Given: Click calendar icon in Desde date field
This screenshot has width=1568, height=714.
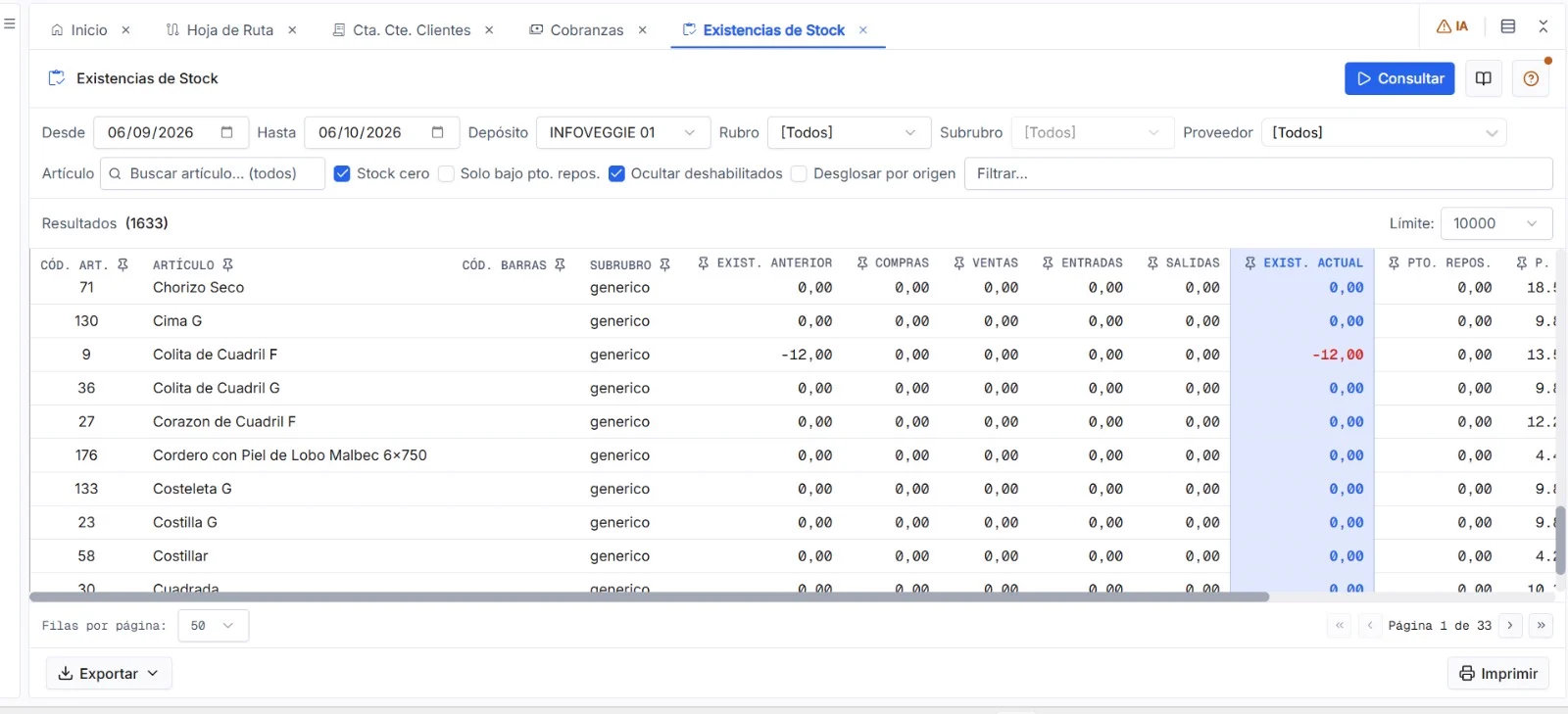Looking at the screenshot, I should pos(227,132).
